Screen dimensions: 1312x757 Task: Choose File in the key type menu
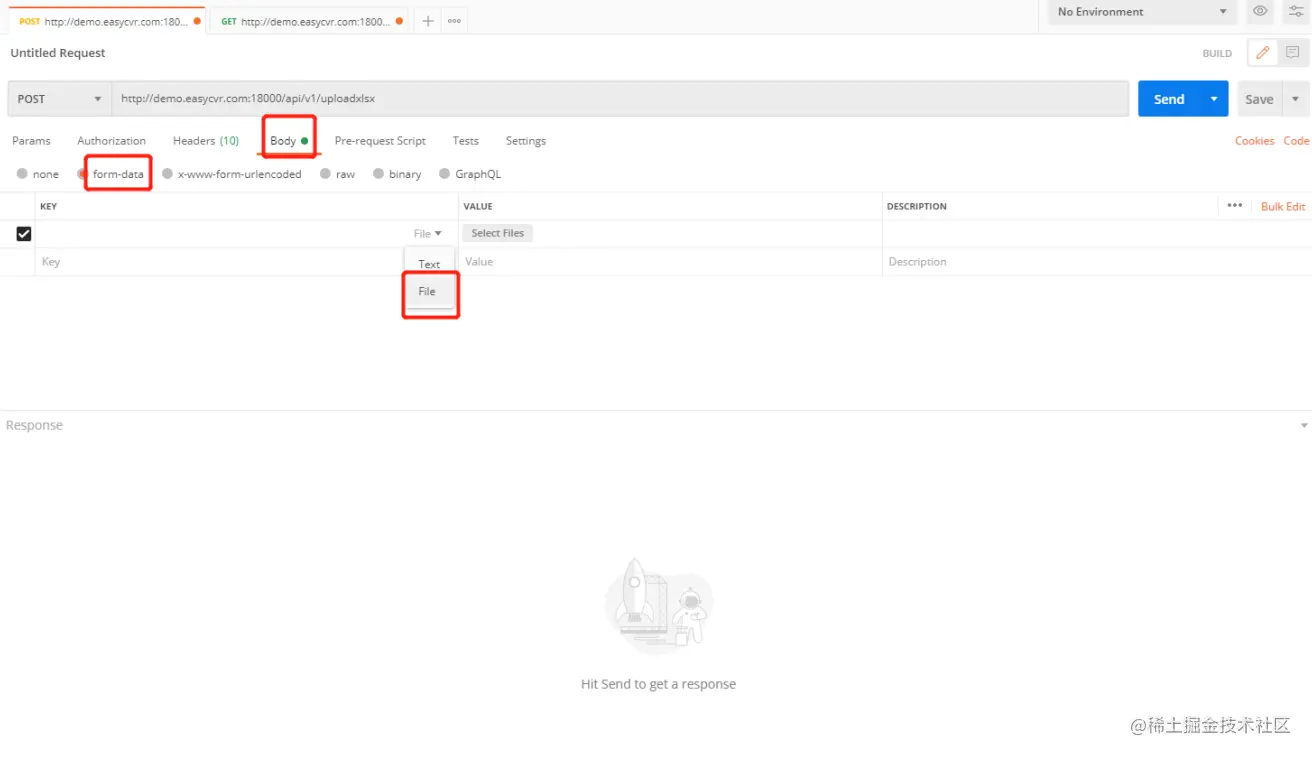click(x=429, y=291)
